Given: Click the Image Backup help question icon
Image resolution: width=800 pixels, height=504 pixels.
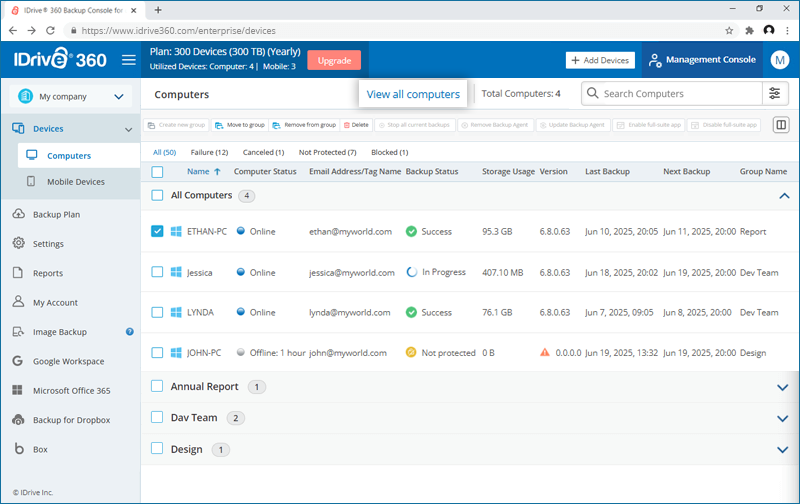Looking at the screenshot, I should tap(130, 332).
